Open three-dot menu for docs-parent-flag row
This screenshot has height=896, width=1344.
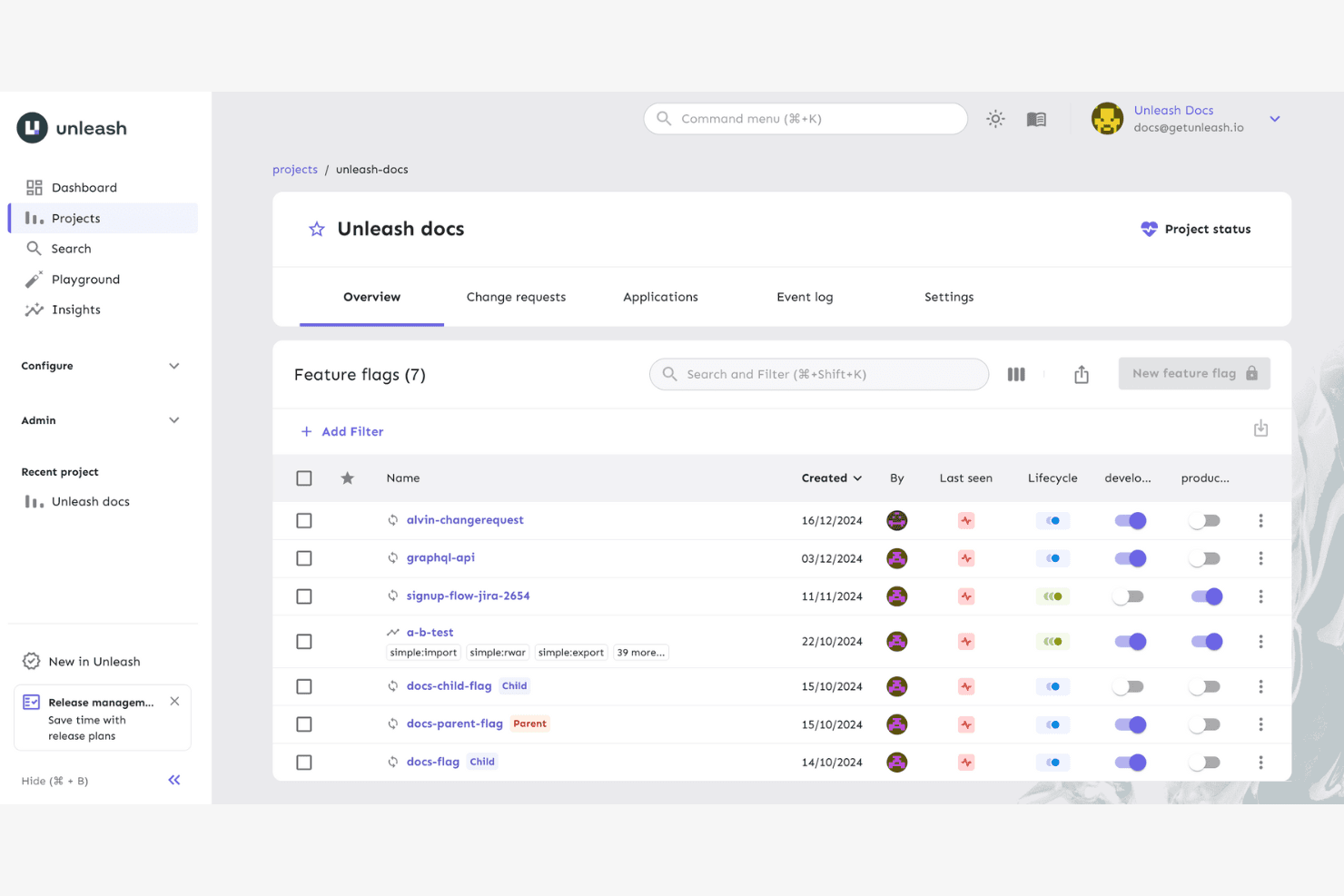pyautogui.click(x=1260, y=724)
